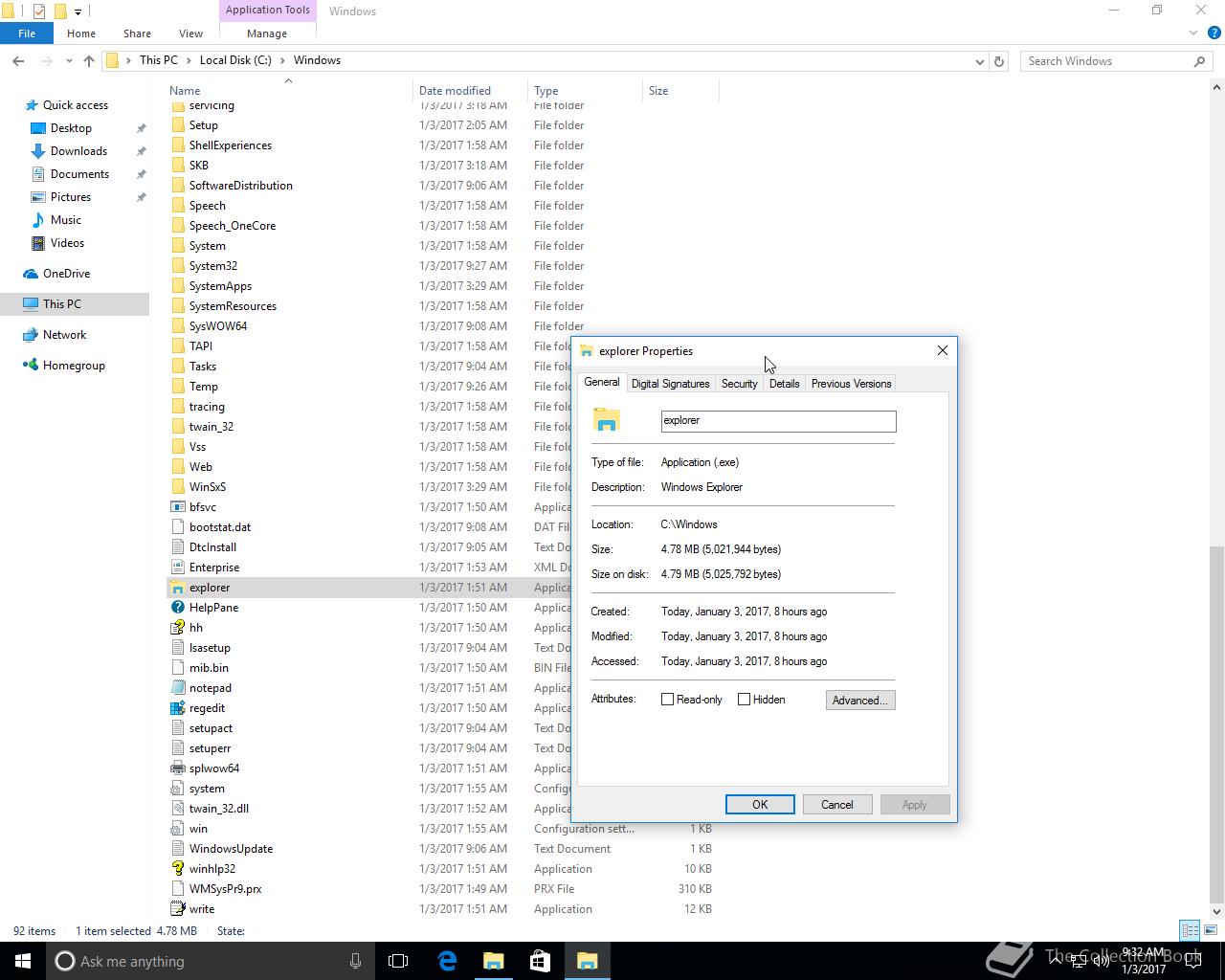
Task: Open Microsoft Edge from the taskbar
Action: (x=447, y=961)
